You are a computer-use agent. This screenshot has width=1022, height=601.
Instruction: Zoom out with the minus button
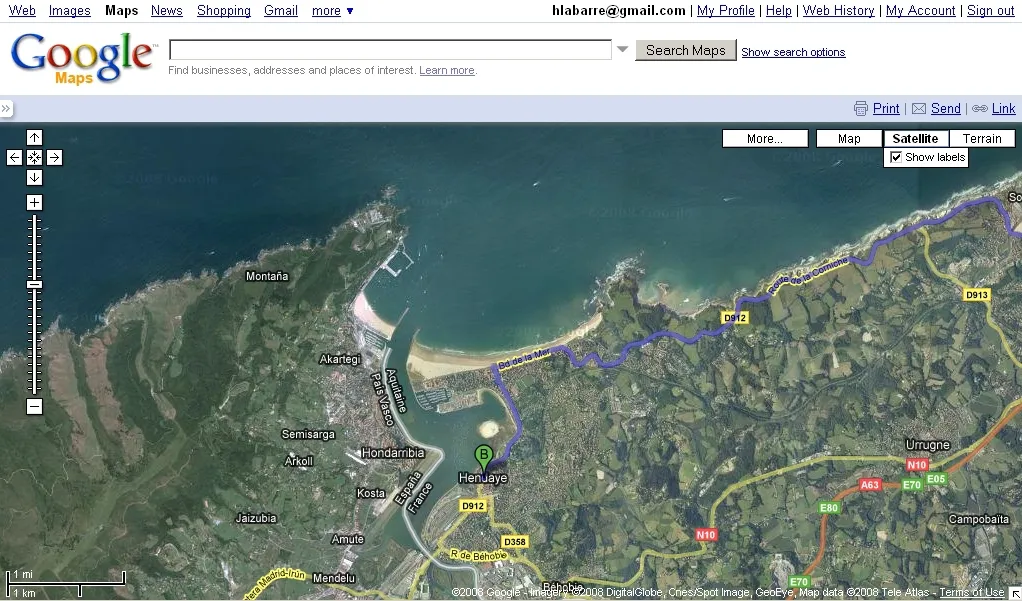click(35, 407)
